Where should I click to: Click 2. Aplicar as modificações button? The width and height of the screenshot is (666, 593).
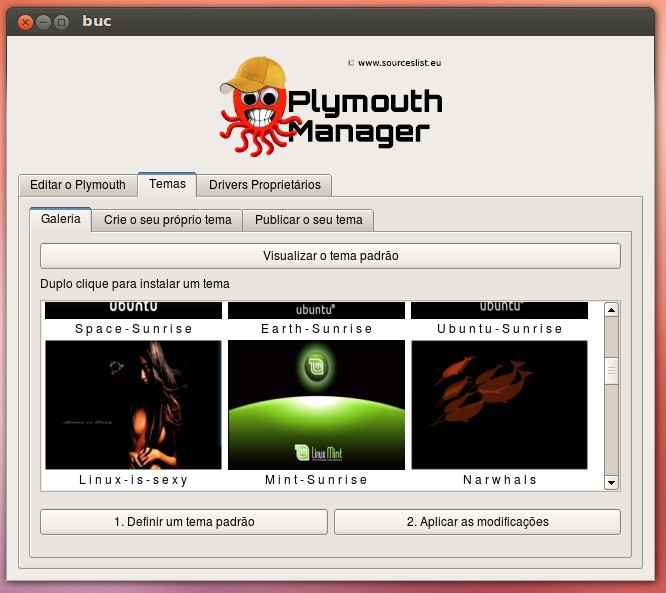point(477,522)
